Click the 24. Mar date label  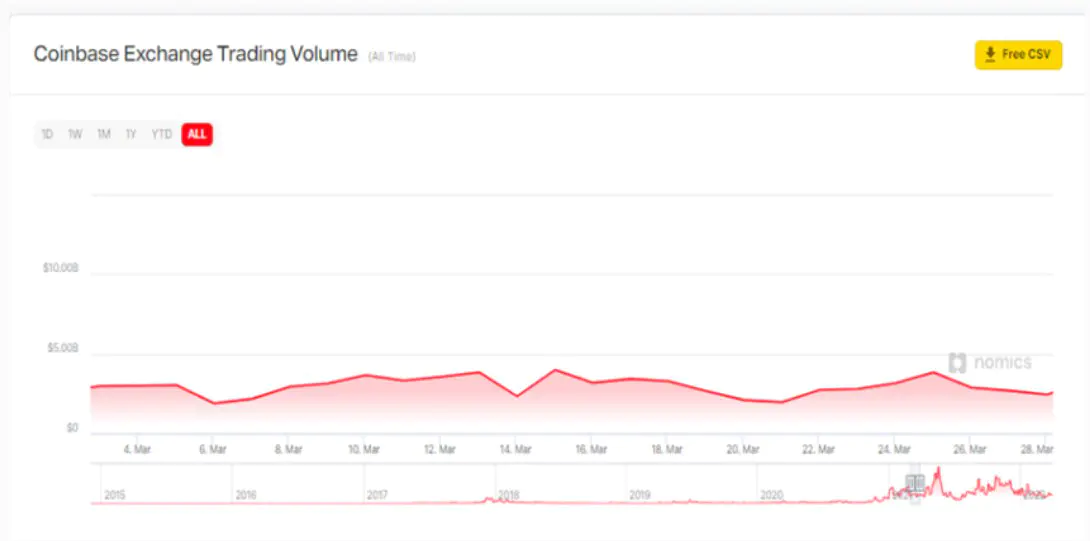pos(894,450)
